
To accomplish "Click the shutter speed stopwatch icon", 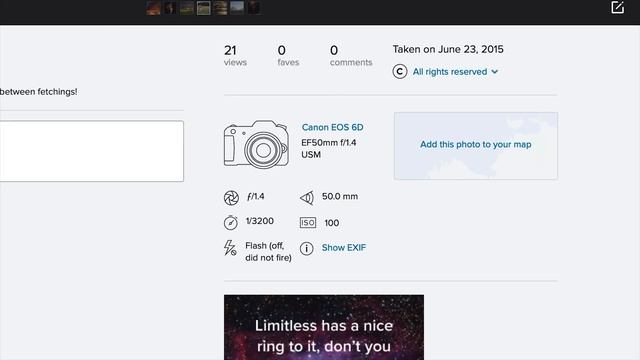I will click(x=231, y=222).
